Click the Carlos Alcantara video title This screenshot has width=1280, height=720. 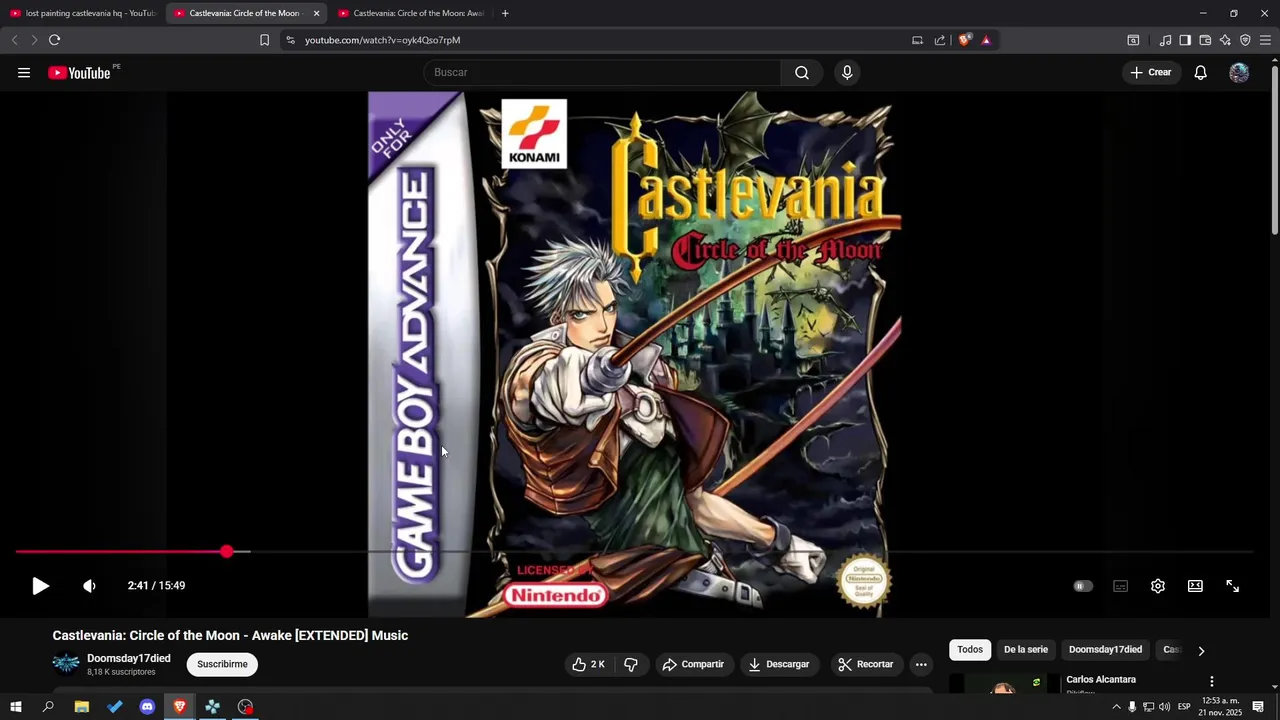[x=1101, y=680]
